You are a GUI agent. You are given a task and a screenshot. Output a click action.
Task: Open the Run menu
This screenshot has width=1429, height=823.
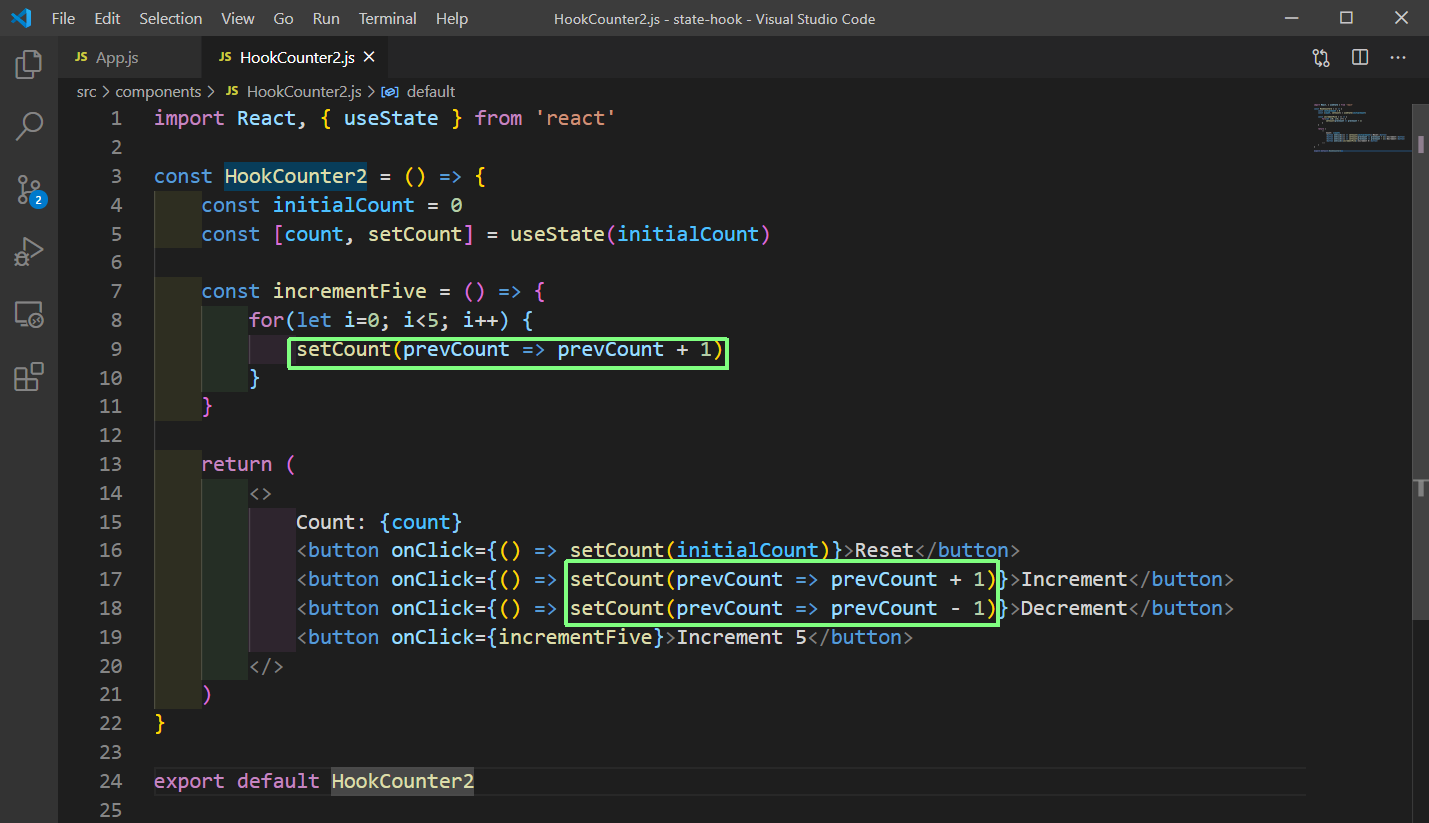click(326, 18)
